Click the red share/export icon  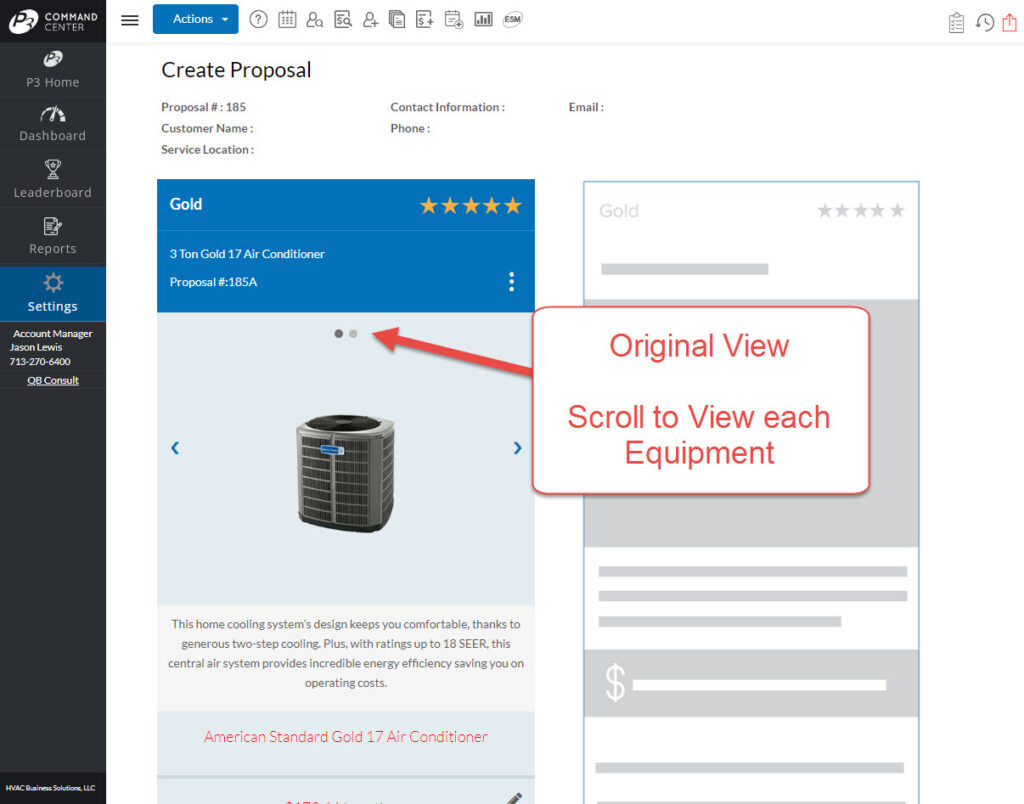point(1008,22)
